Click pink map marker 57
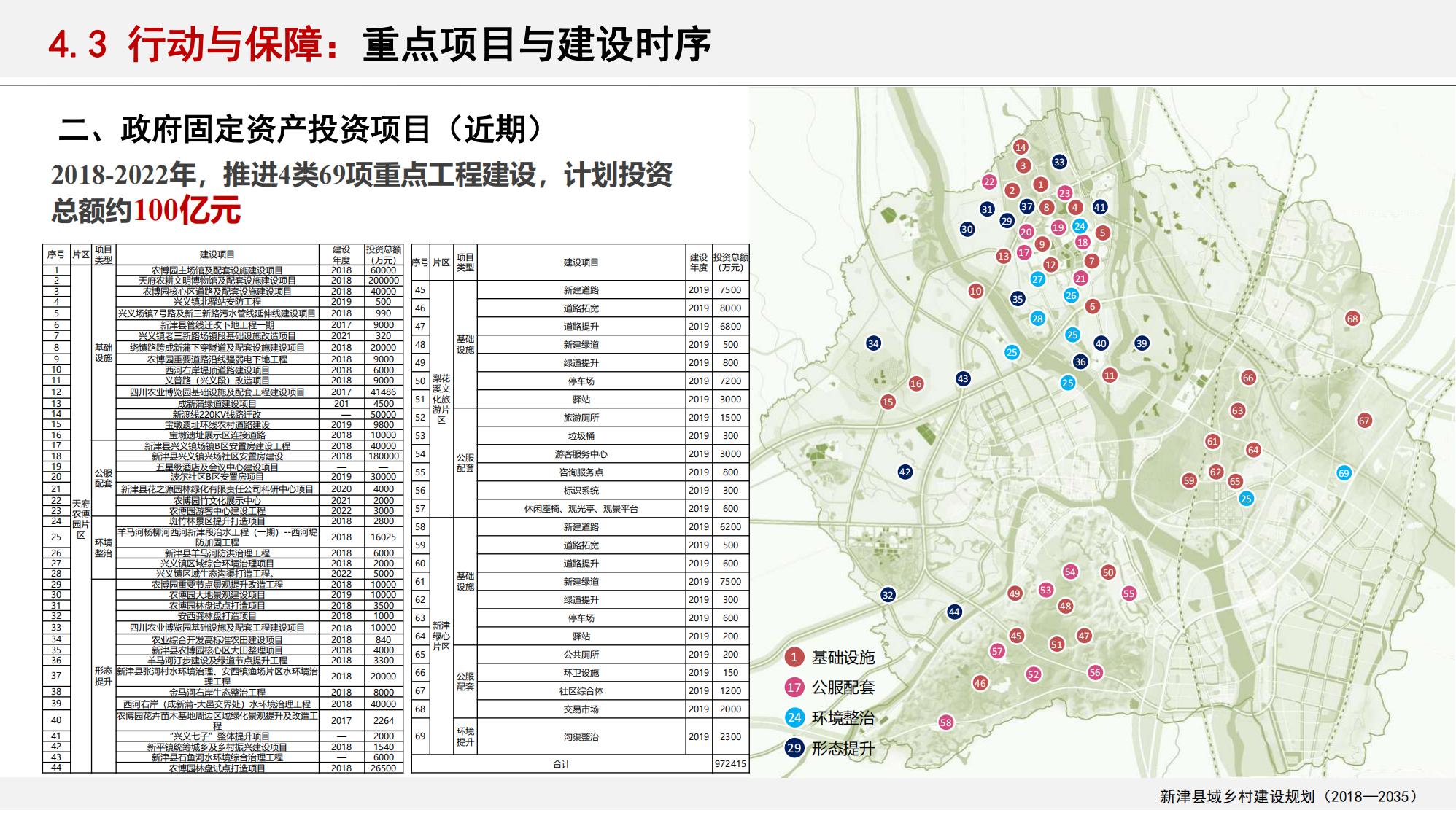Image resolution: width=1456 pixels, height=818 pixels. (x=997, y=651)
